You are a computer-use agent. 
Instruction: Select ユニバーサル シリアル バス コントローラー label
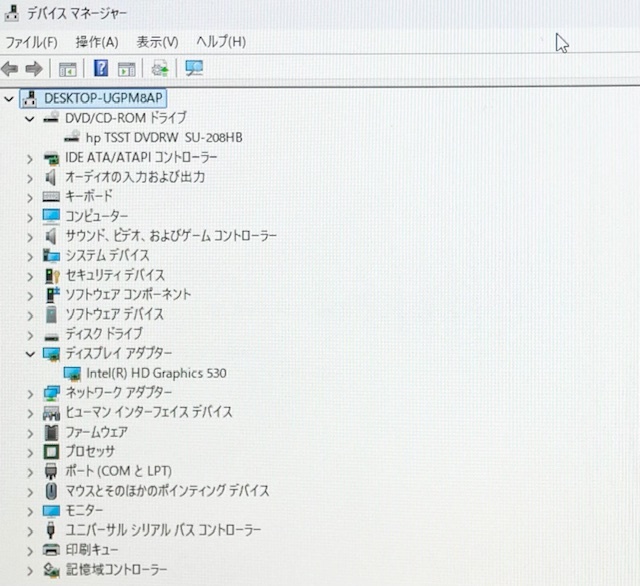(163, 530)
